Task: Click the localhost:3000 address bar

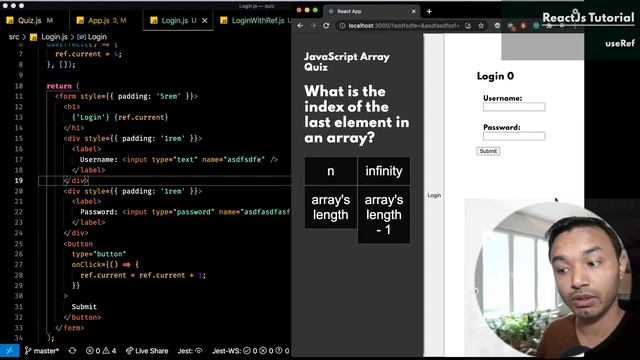Action: point(404,26)
